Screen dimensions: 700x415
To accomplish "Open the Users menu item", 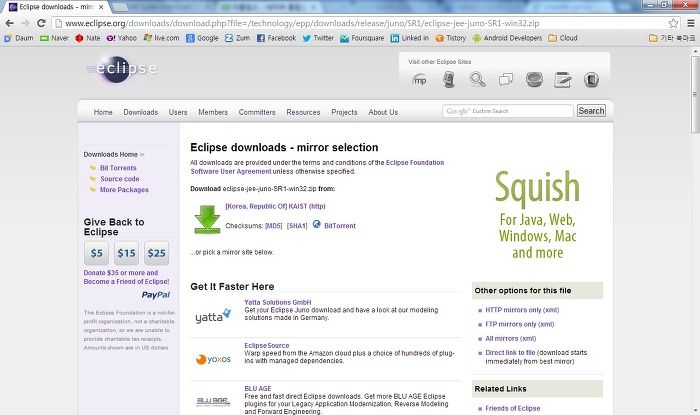I will pyautogui.click(x=178, y=112).
